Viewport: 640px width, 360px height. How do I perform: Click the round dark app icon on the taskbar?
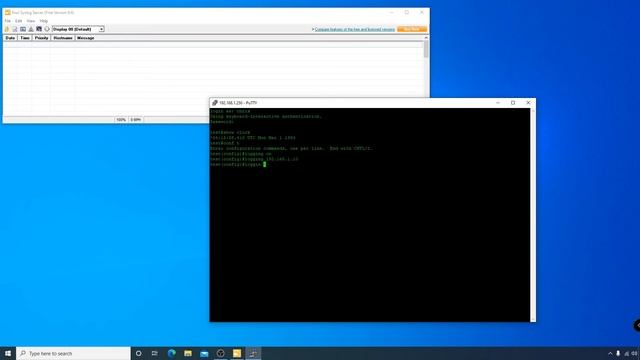(x=220, y=353)
